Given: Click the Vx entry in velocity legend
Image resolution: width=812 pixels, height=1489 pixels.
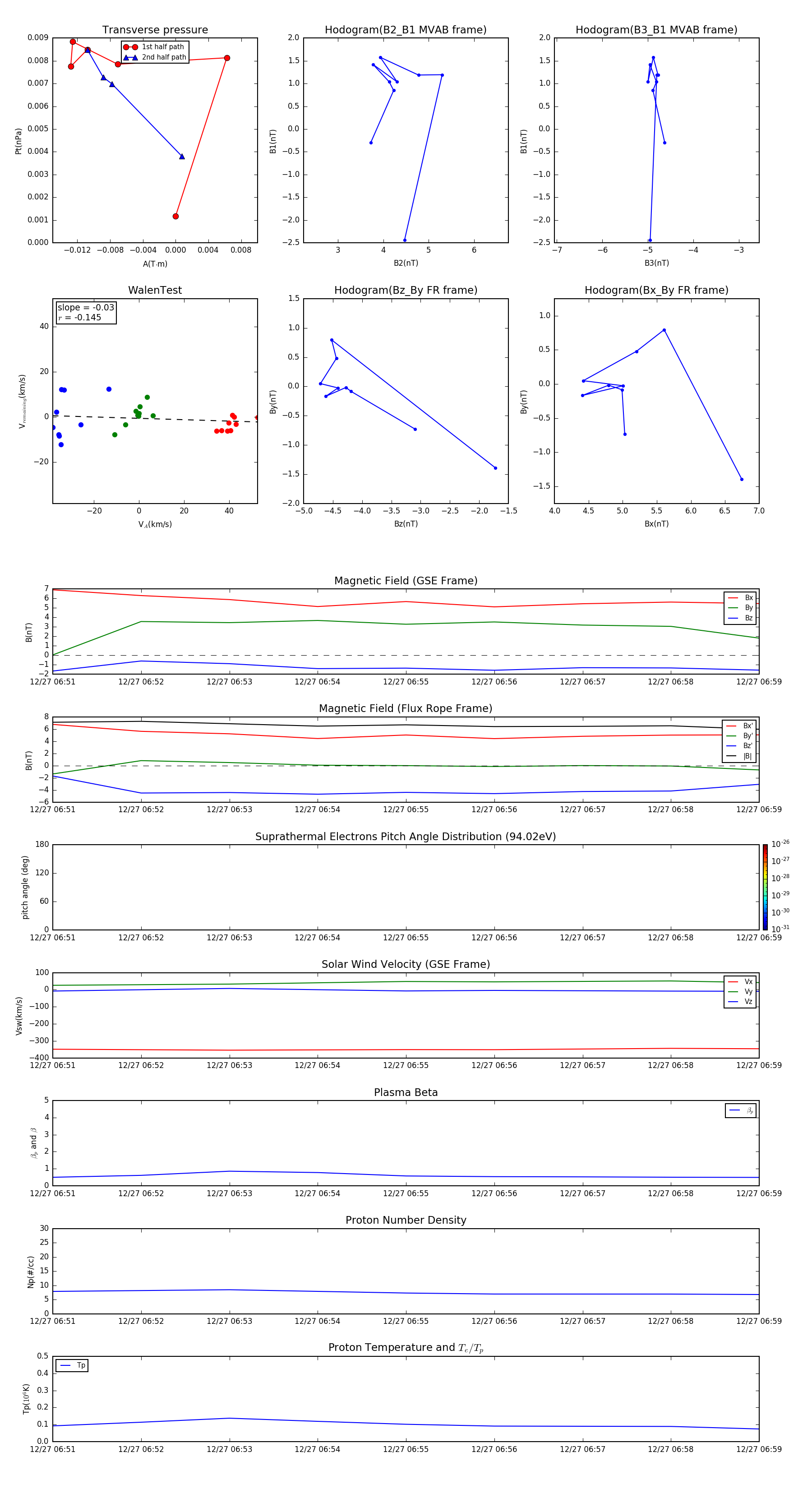Looking at the screenshot, I should click(740, 981).
